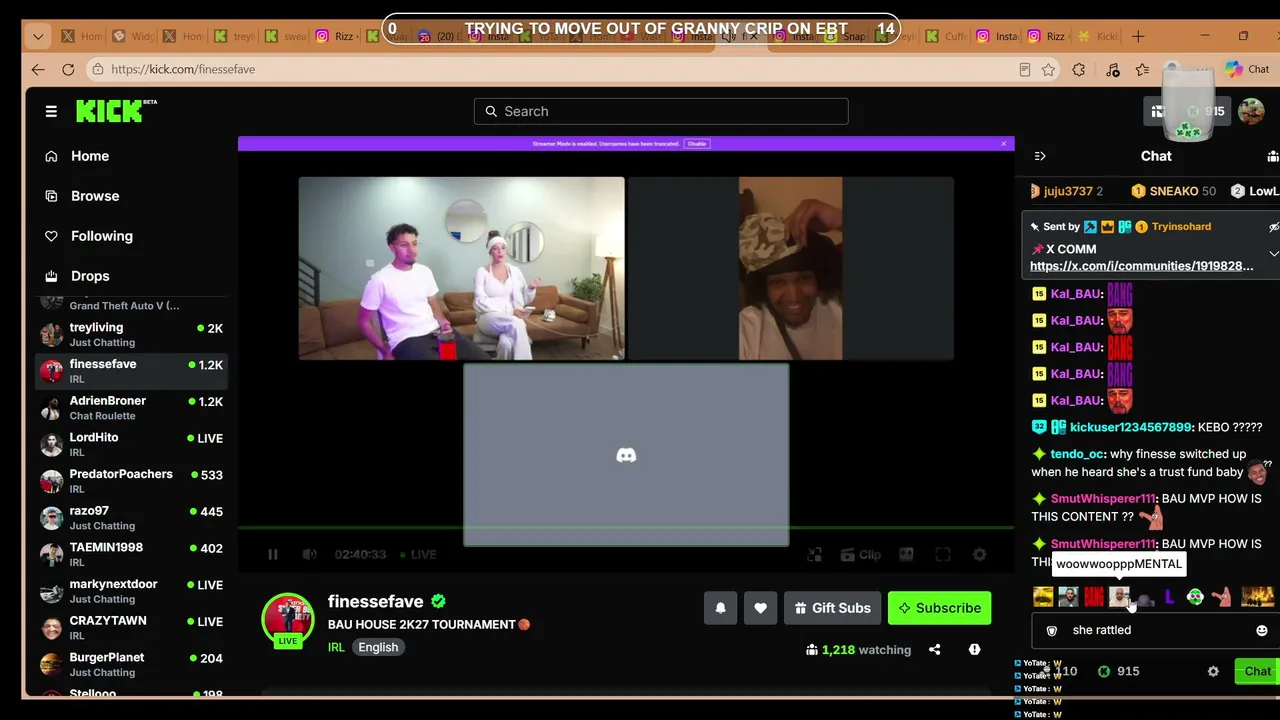Click the kick.com/finessefave address bar
1280x720 pixels.
coord(550,70)
